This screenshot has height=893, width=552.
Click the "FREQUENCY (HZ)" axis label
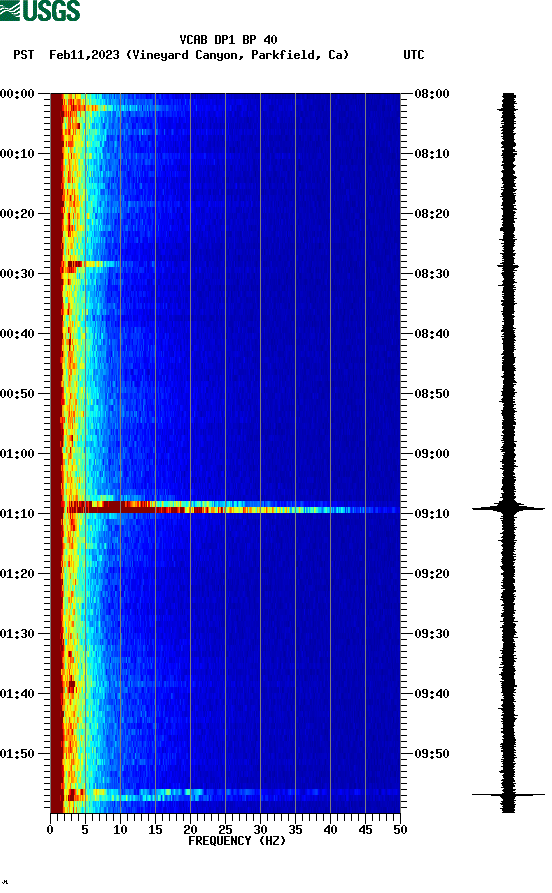236,841
